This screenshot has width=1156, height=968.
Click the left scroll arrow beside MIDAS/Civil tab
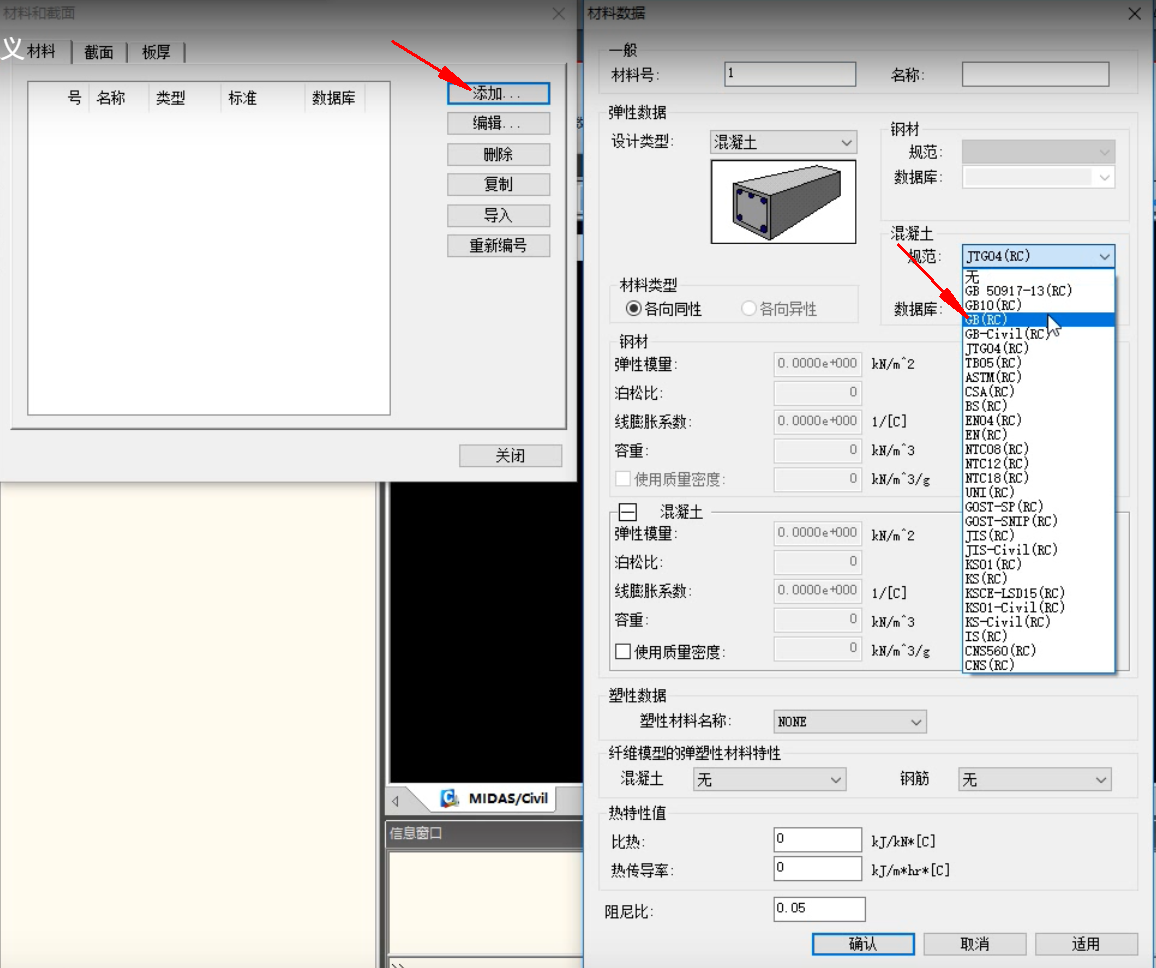(396, 801)
